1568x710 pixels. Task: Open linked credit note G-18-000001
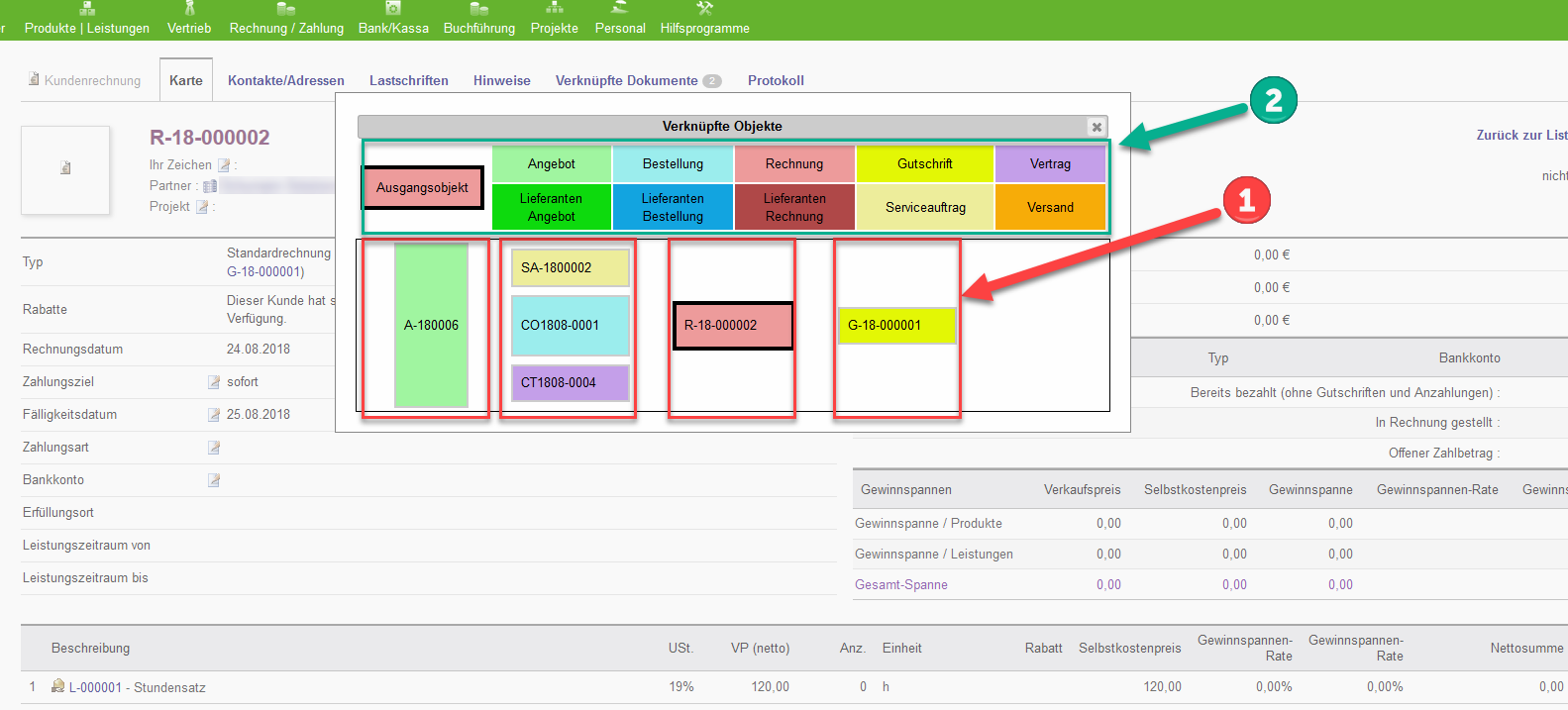895,325
